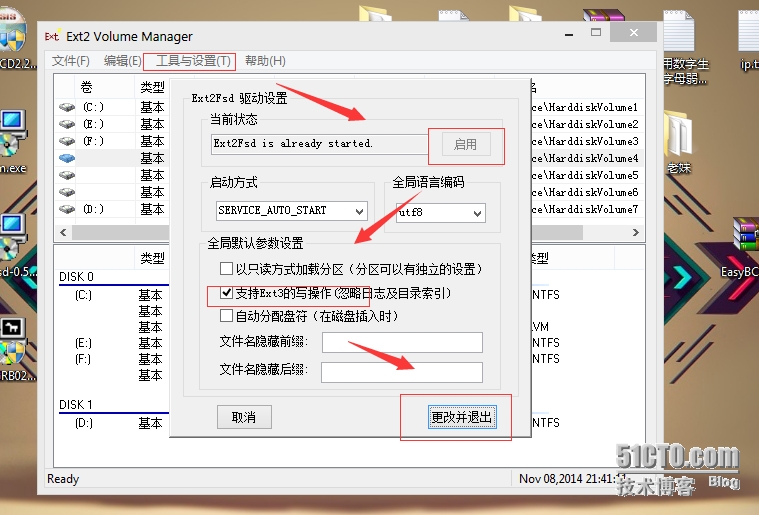Select DISK 0 label in disk pane
This screenshot has height=515, width=759.
[x=76, y=276]
